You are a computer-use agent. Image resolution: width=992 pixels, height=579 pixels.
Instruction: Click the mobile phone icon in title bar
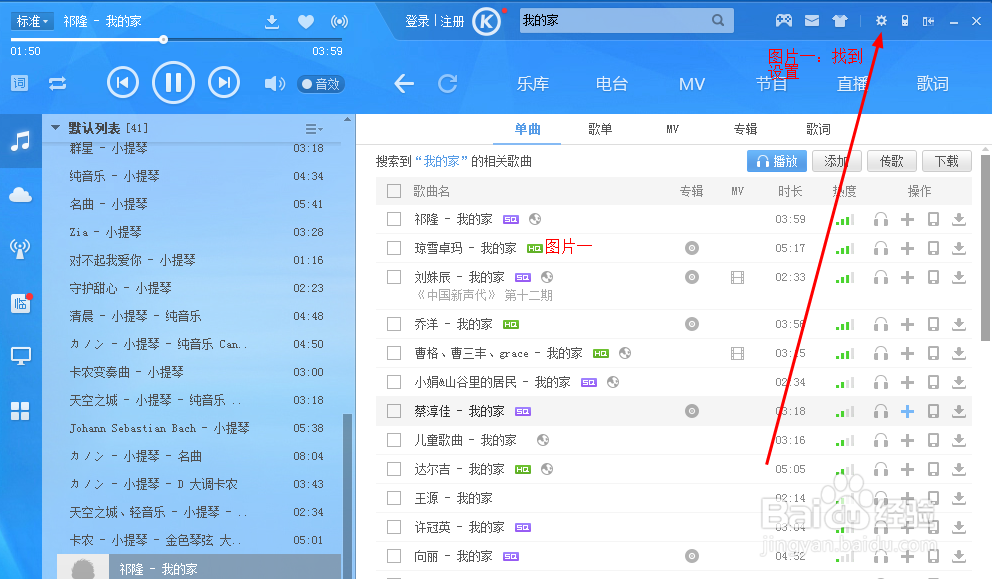coord(905,21)
